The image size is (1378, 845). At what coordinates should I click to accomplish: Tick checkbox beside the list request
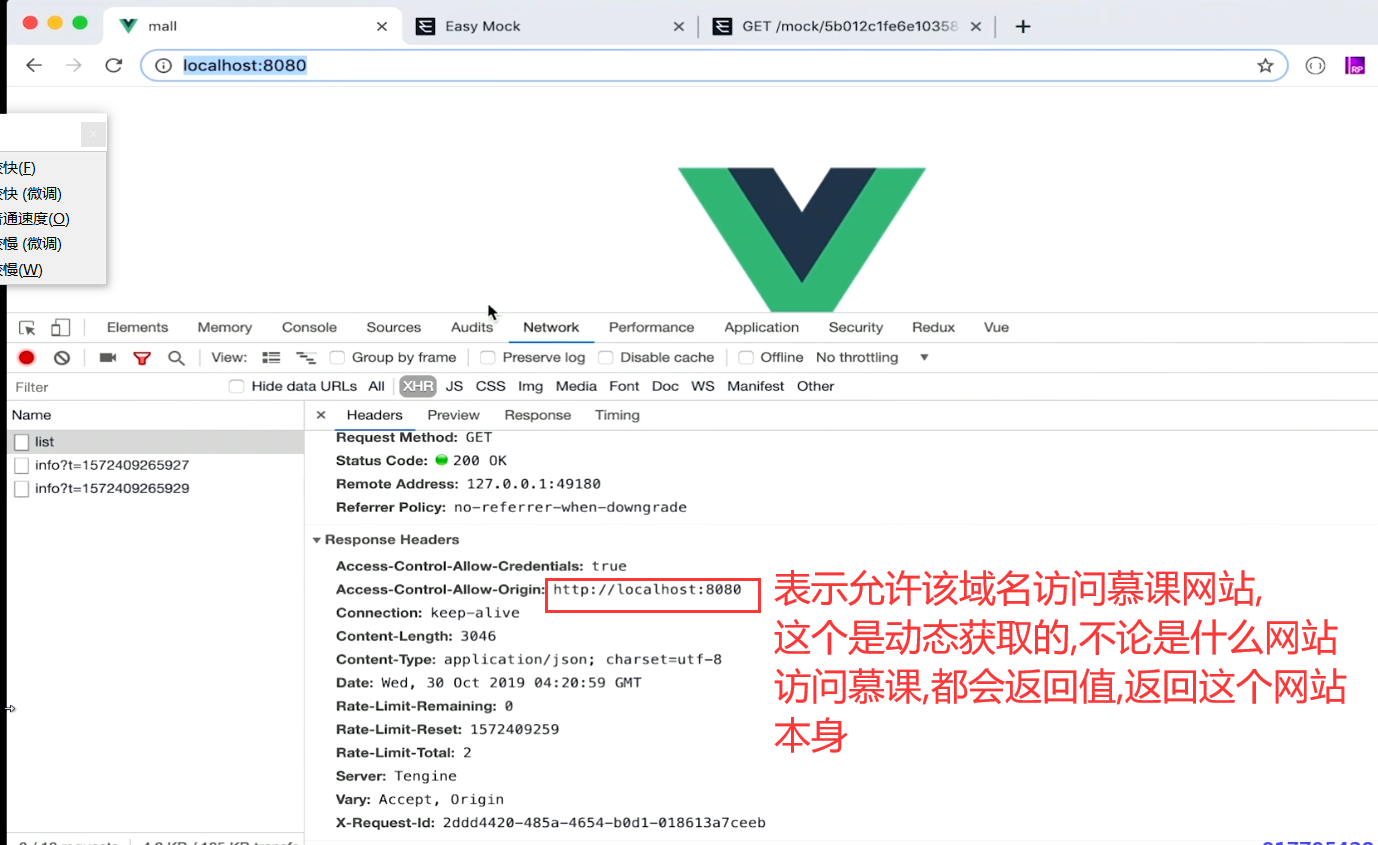(x=22, y=442)
